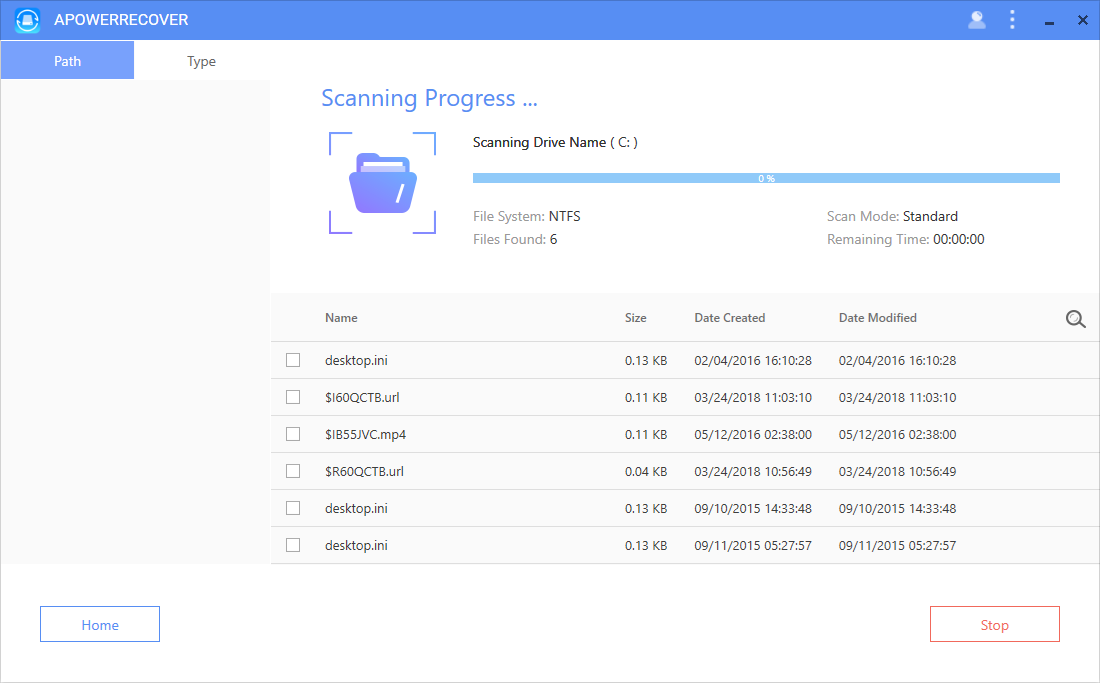This screenshot has height=683, width=1100.
Task: Click date created 05/12/2016 02:38:00 cell
Action: coord(753,435)
